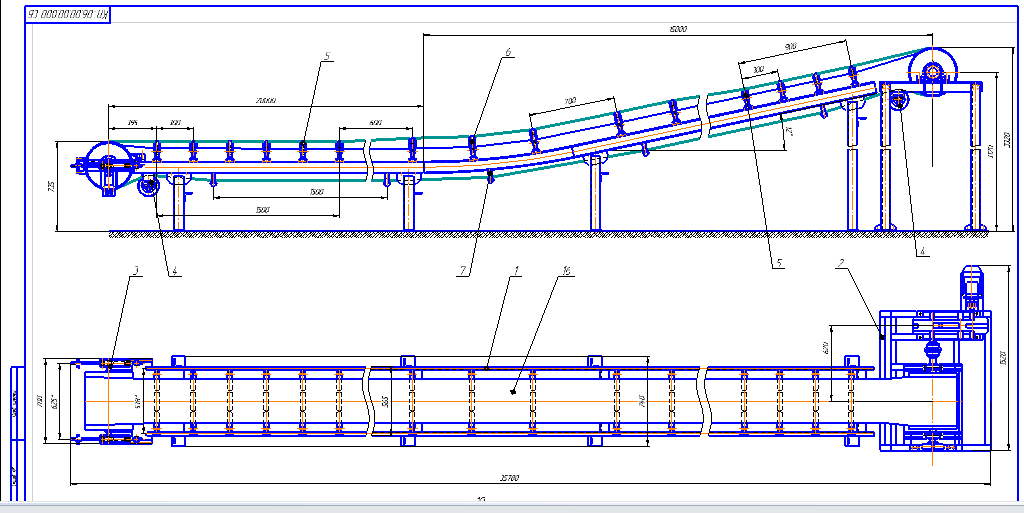Select the 735 height dimension beside the tail drum
The height and width of the screenshot is (513, 1024).
click(x=52, y=185)
